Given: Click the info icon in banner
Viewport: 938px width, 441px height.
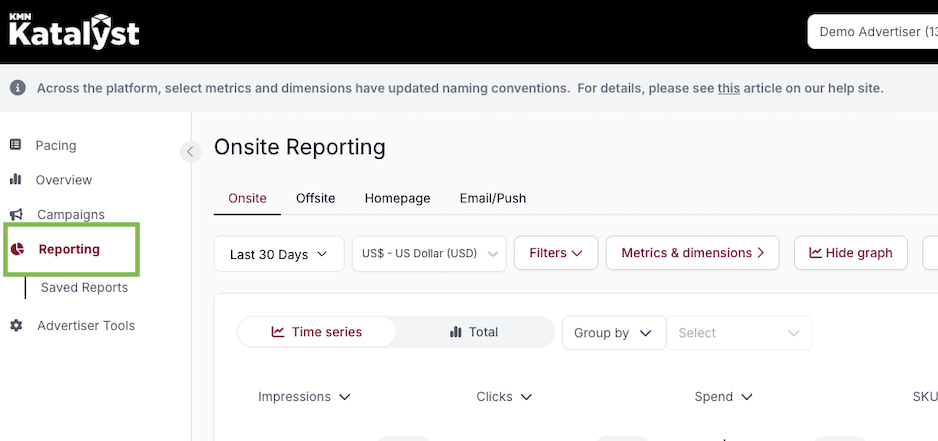Looking at the screenshot, I should (x=17, y=89).
